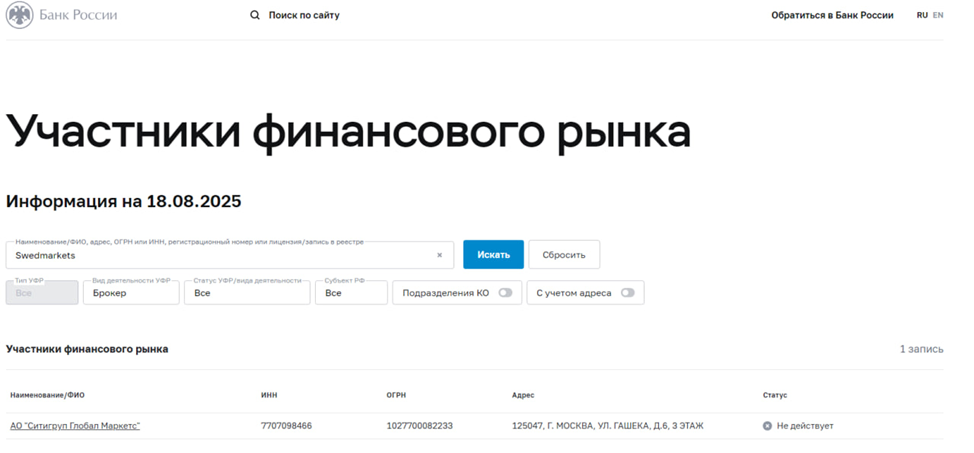Click the 'Поиск по сайту' search text
Screen dimensions: 974x453
(x=304, y=15)
